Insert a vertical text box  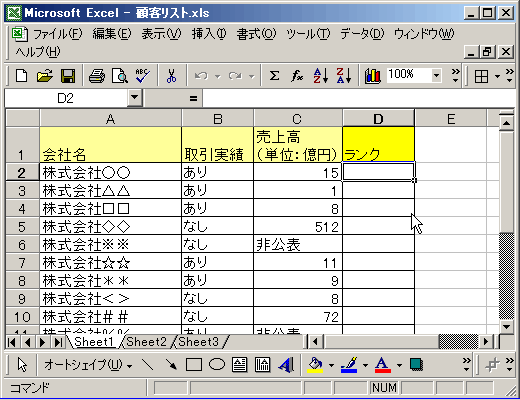tap(262, 365)
